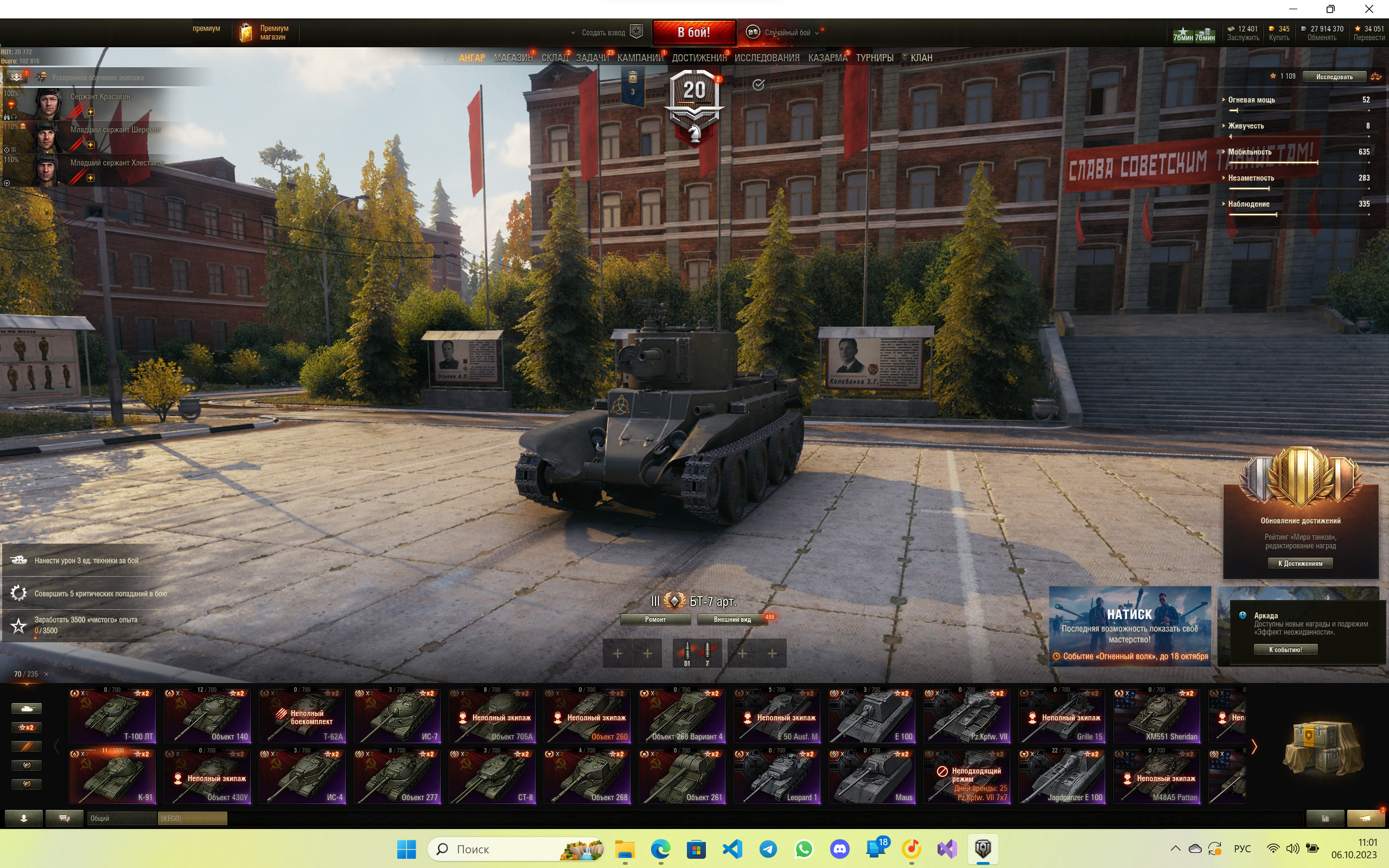Click the К Достижениям button
Viewport: 1389px width, 868px height.
click(1300, 563)
